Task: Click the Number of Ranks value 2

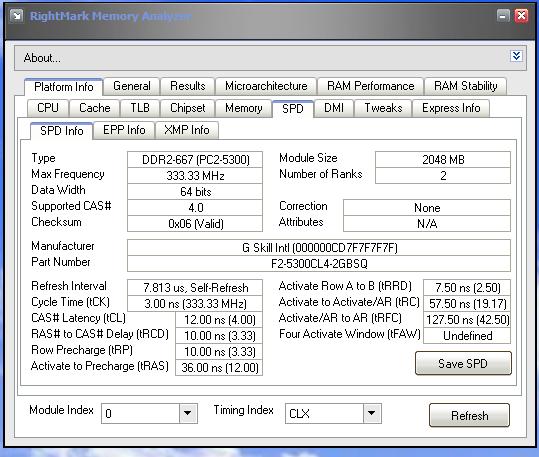Action: (x=443, y=176)
